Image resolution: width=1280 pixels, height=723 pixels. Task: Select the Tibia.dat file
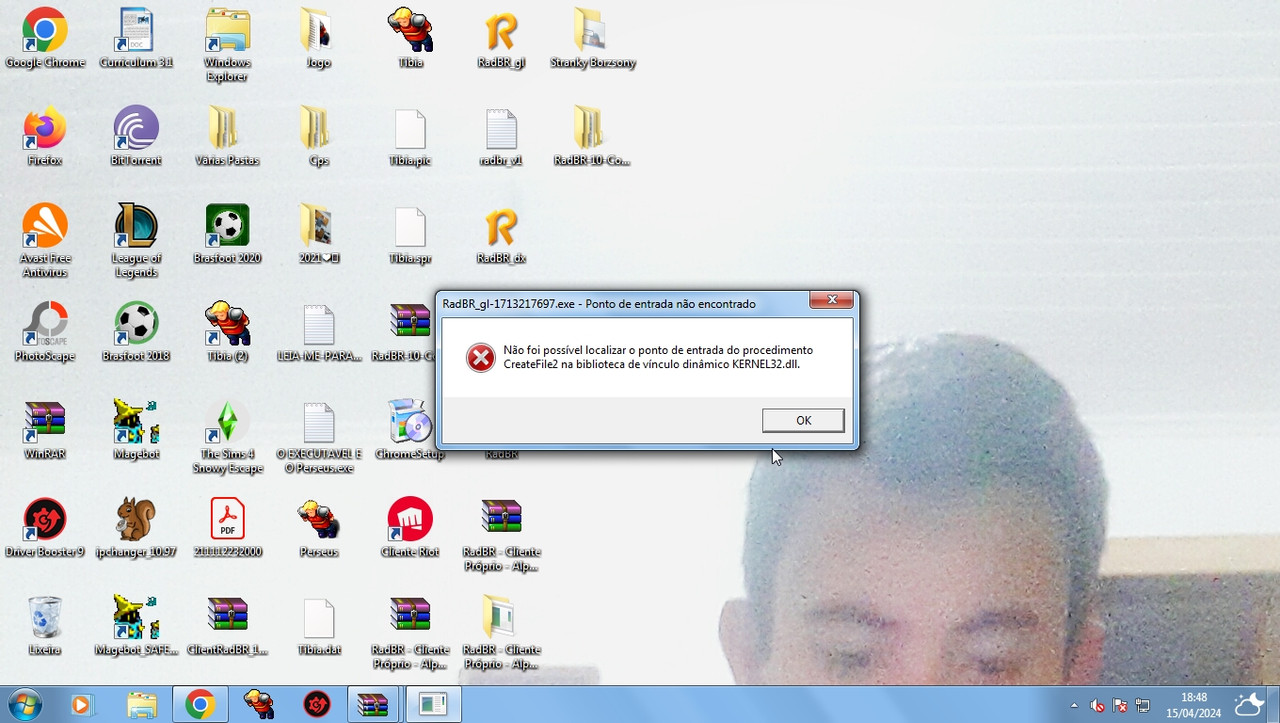[x=318, y=626]
